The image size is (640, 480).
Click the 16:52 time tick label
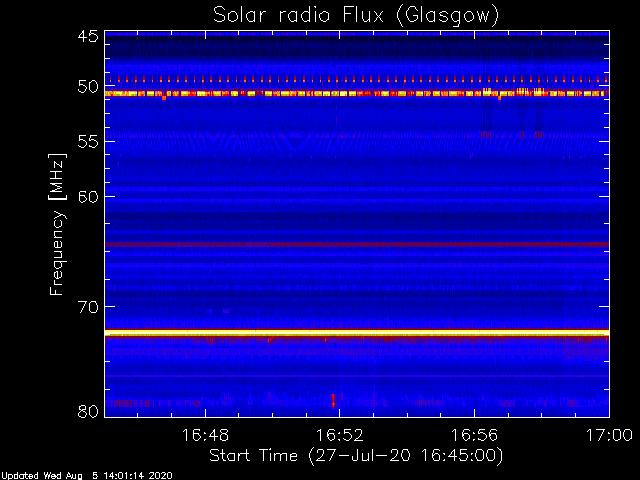340,435
